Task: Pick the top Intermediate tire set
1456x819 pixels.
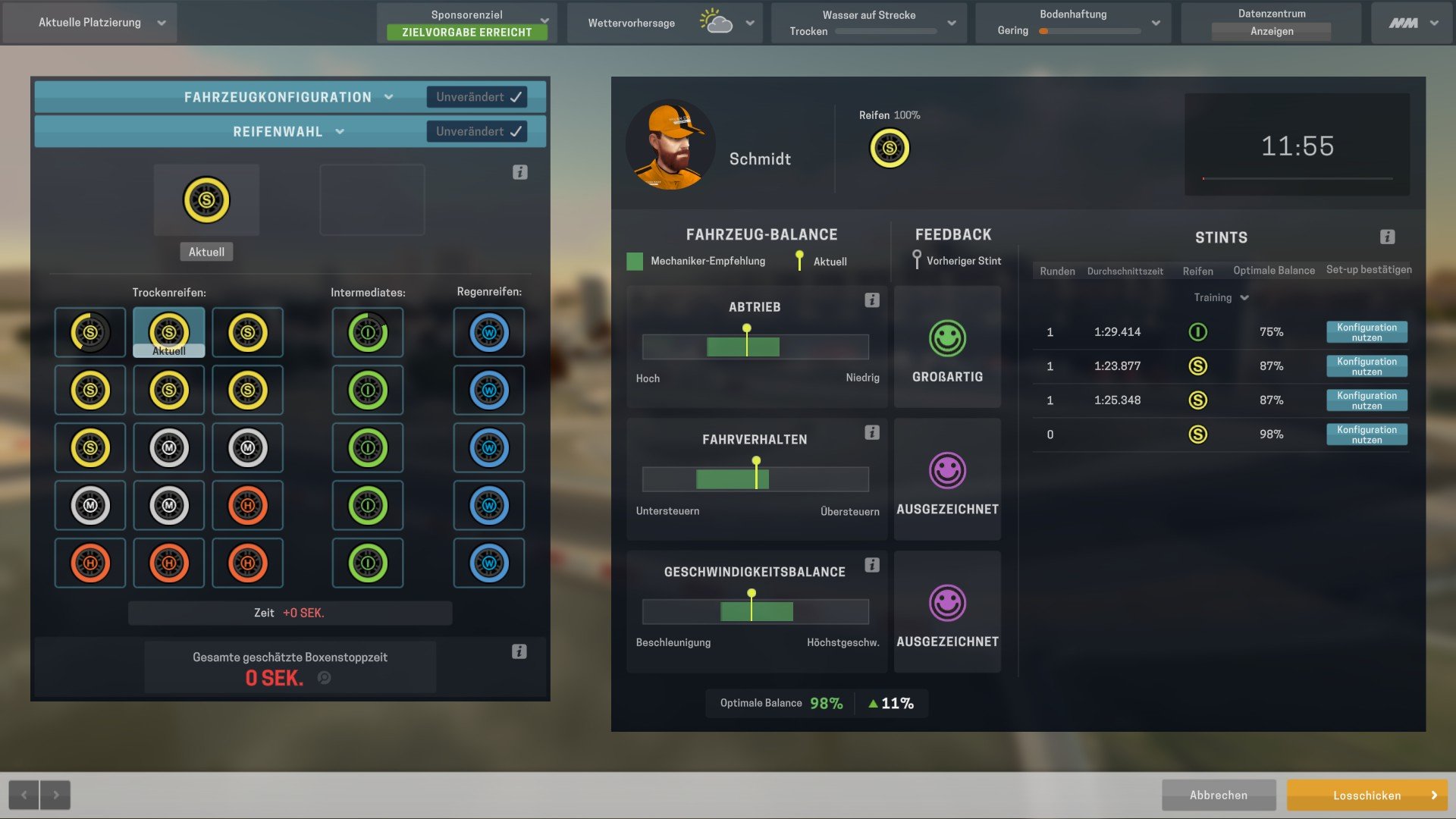Action: [368, 332]
